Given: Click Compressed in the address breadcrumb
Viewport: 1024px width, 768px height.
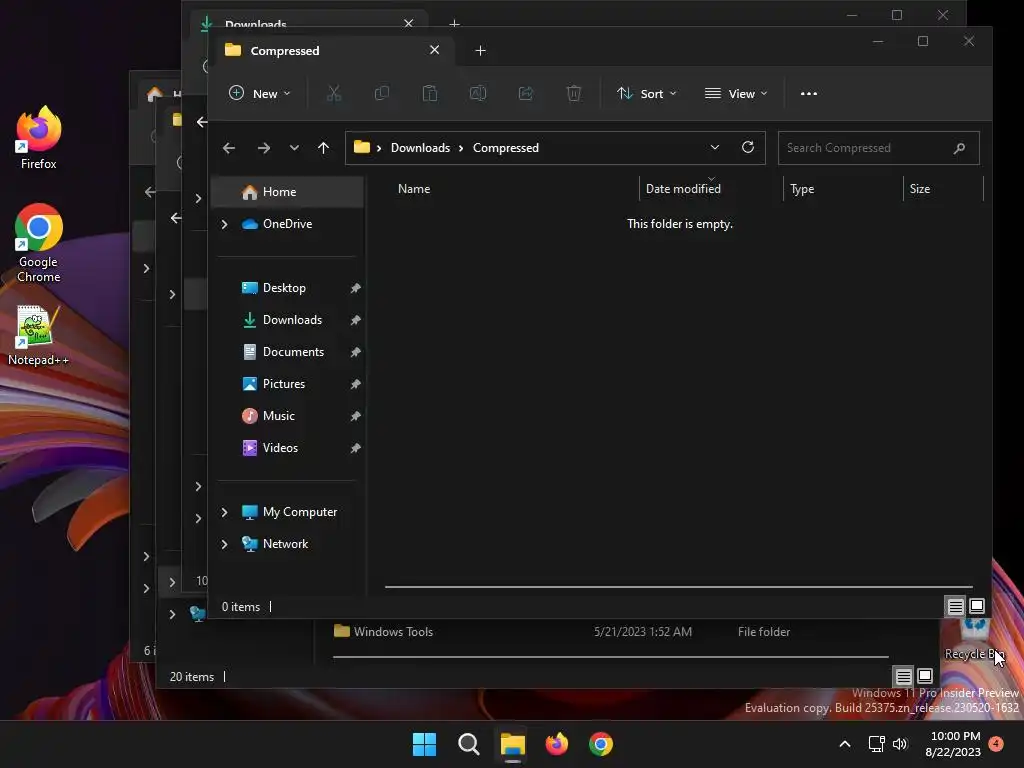Looking at the screenshot, I should click(505, 148).
